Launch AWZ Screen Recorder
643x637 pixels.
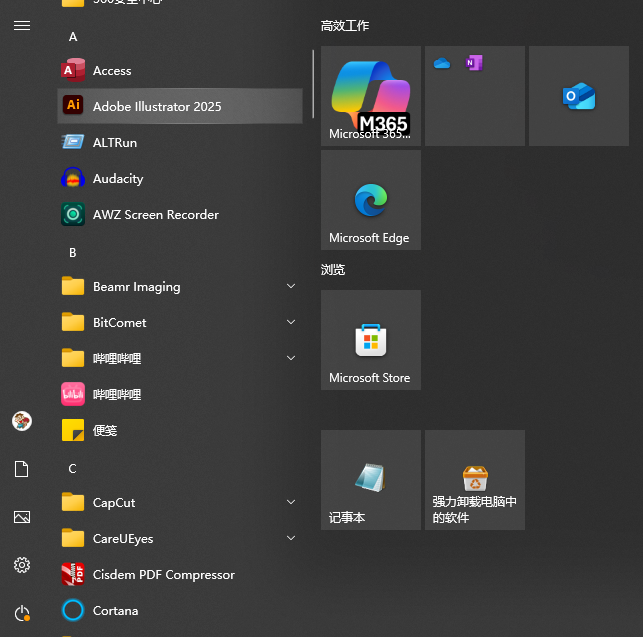tap(155, 215)
